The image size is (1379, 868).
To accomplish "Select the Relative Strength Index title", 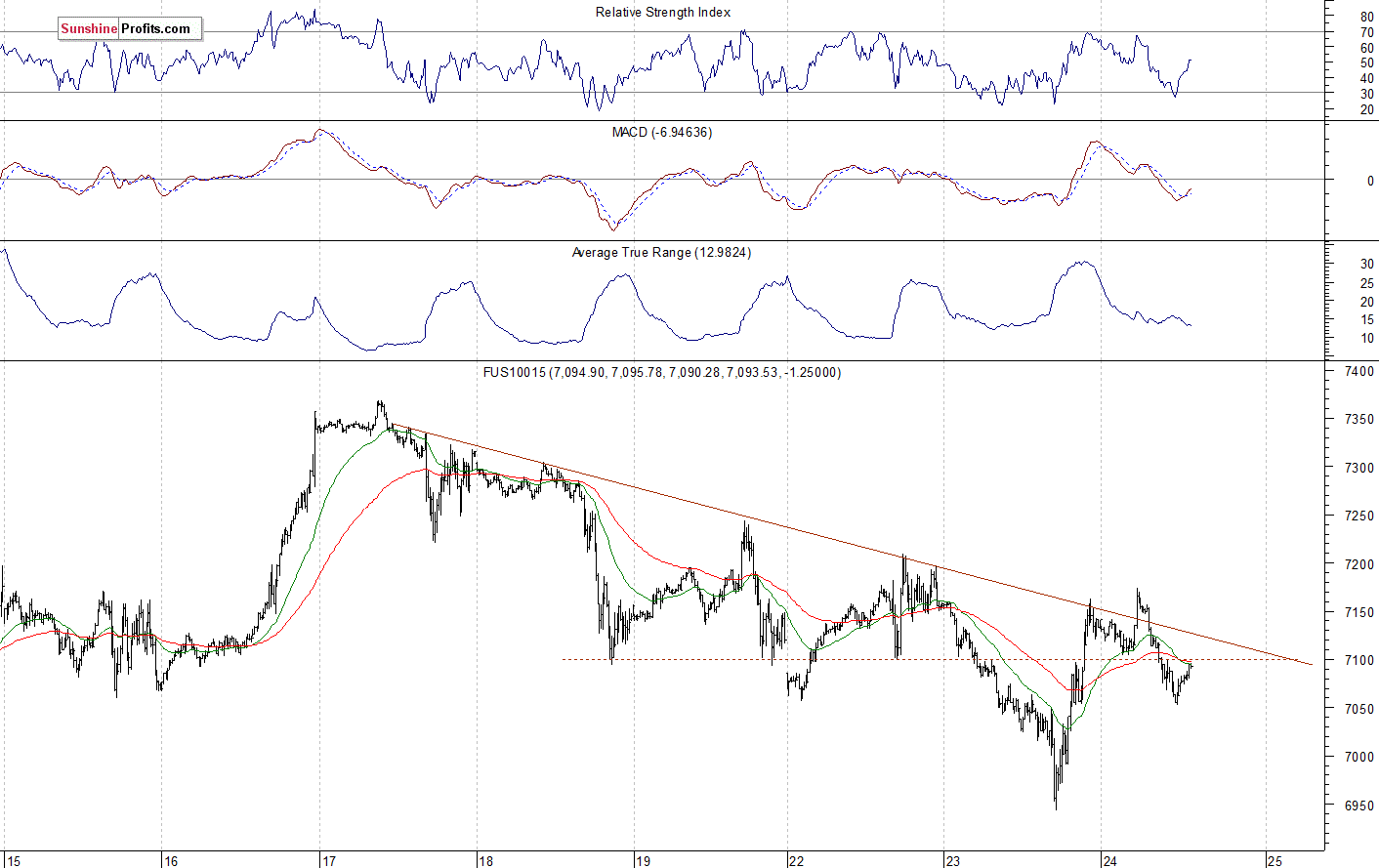I will click(663, 13).
